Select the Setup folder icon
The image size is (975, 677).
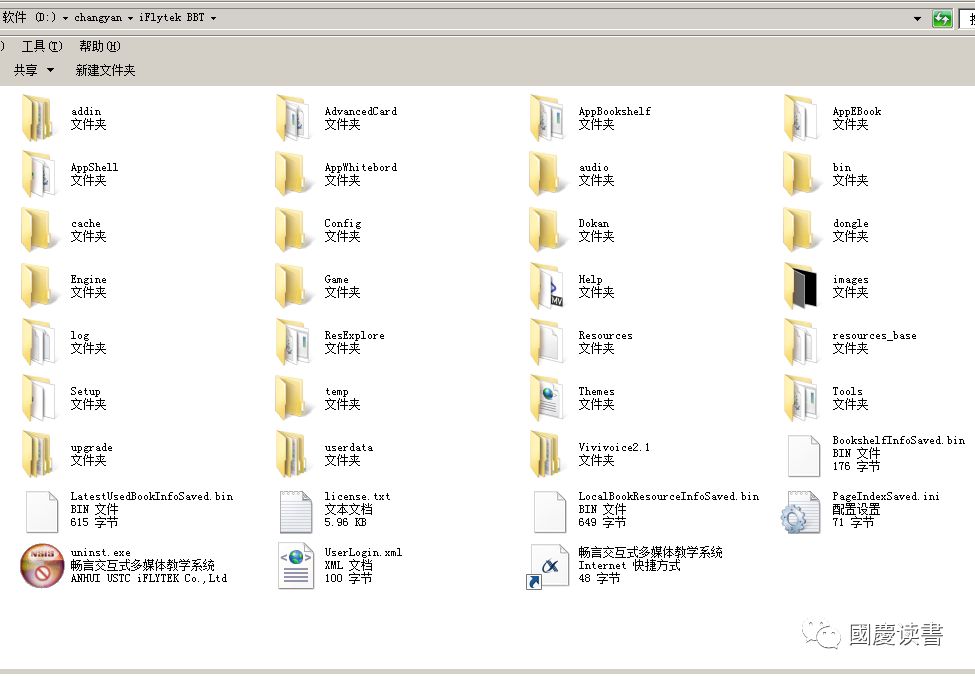point(39,397)
